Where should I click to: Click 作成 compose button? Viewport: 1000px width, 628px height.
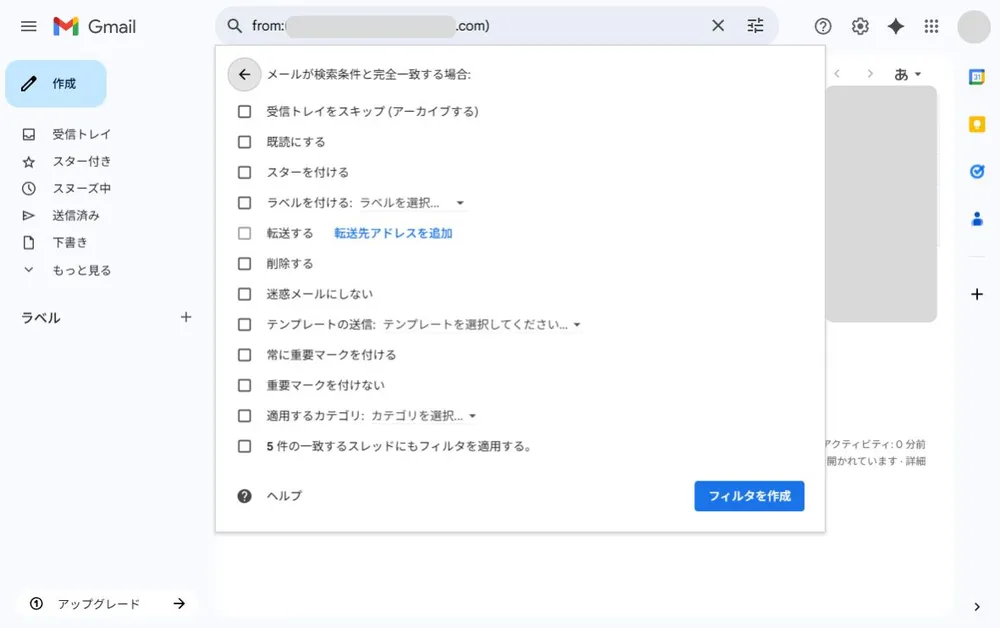tap(56, 84)
